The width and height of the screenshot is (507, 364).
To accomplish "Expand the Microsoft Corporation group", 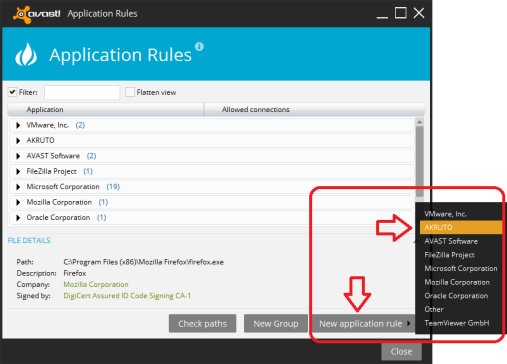I will click(18, 187).
